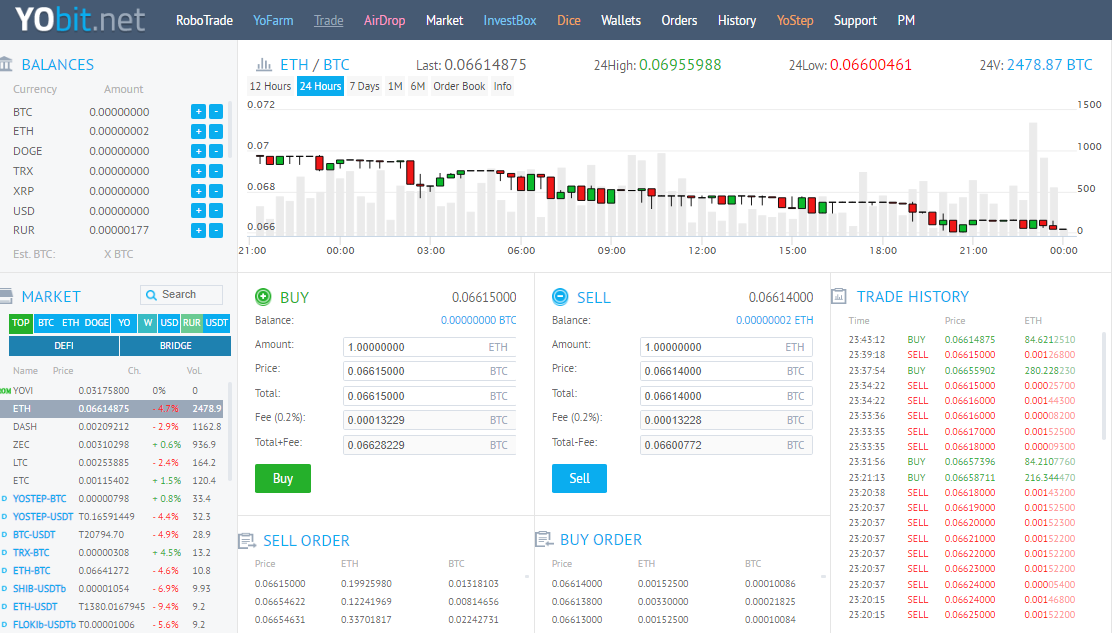Select the 6M chart range
Viewport: 1112px width, 633px height.
(x=418, y=86)
